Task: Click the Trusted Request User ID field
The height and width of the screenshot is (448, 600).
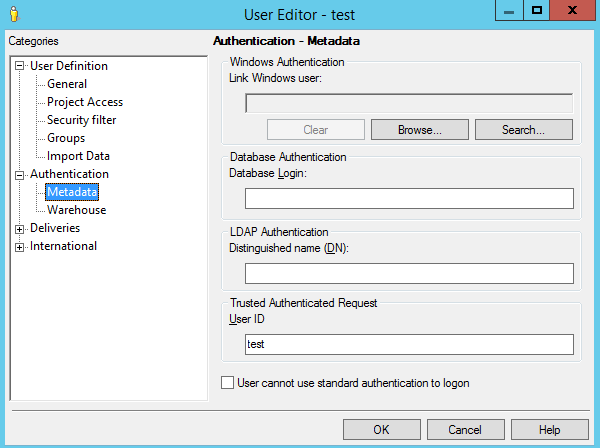Action: click(409, 344)
